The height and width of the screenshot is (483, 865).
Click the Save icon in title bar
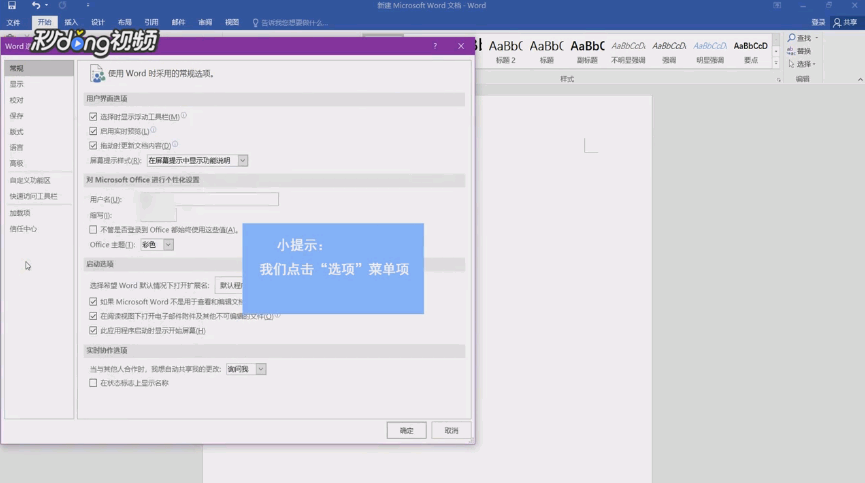point(12,6)
